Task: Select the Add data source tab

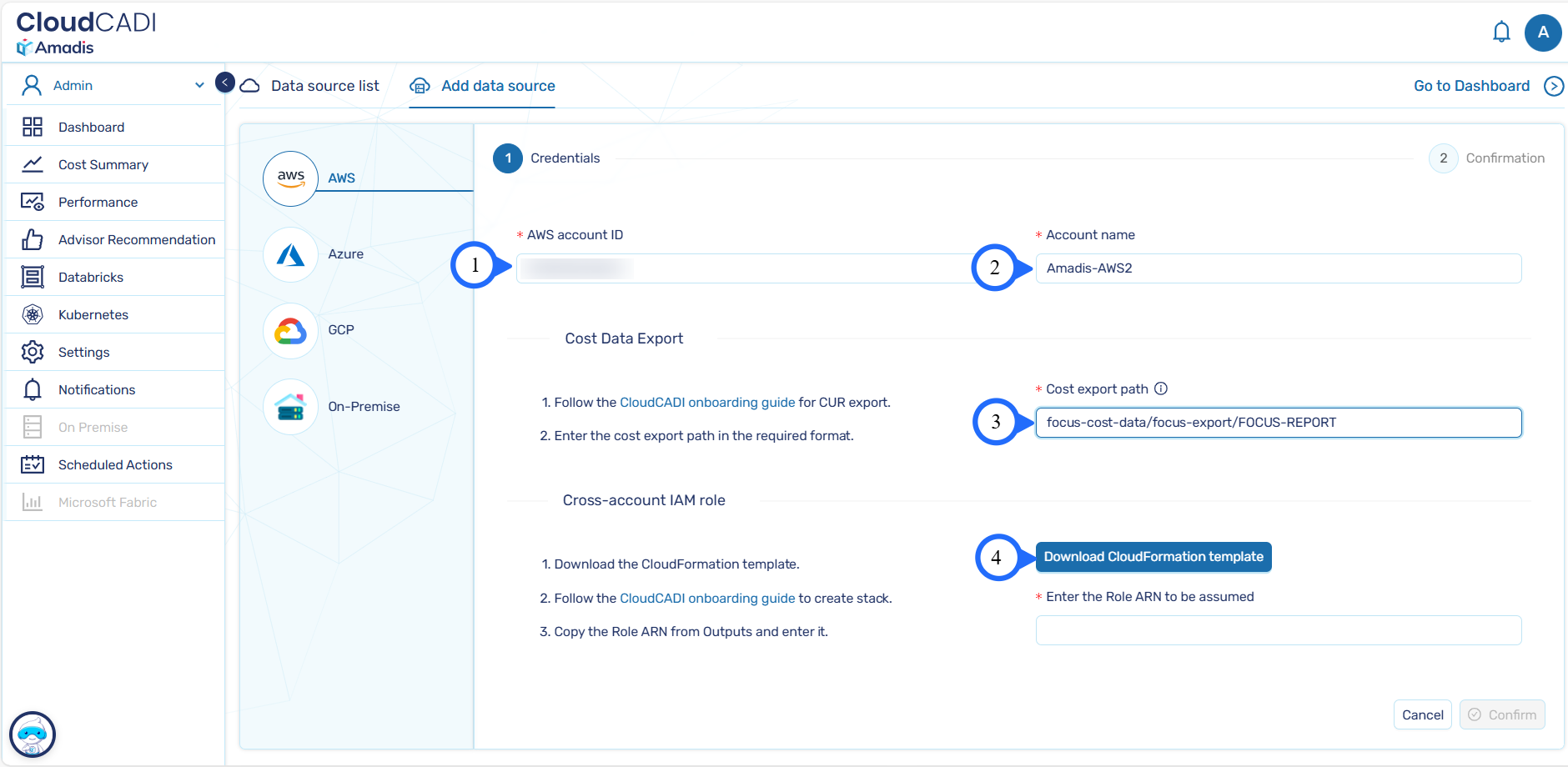Action: point(498,86)
